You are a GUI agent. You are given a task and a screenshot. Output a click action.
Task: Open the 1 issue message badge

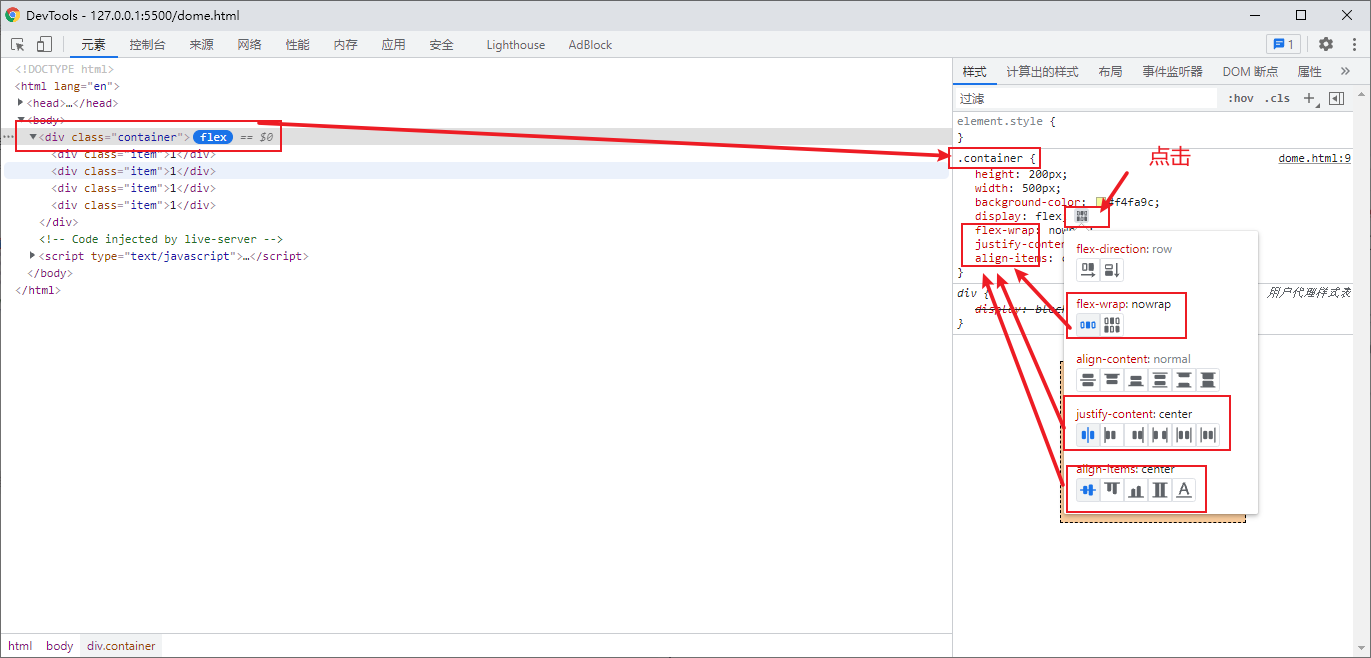1282,44
